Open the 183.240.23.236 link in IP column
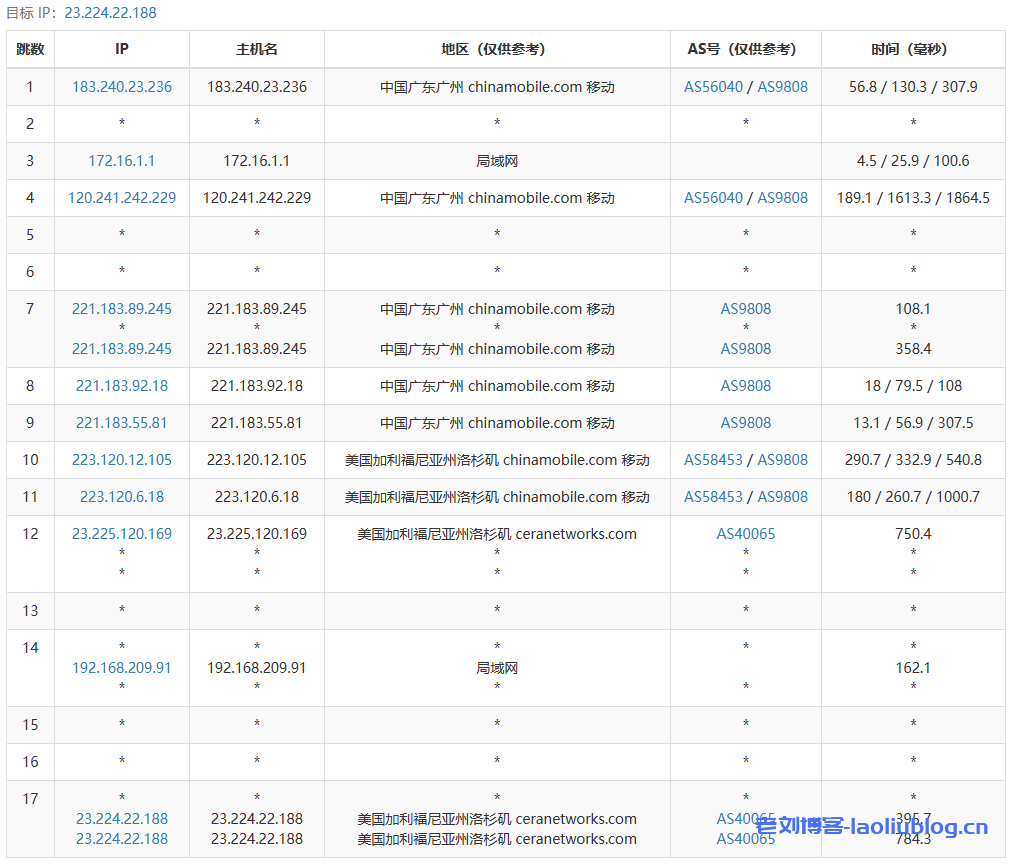Viewport: 1014px width, 864px height. point(122,87)
